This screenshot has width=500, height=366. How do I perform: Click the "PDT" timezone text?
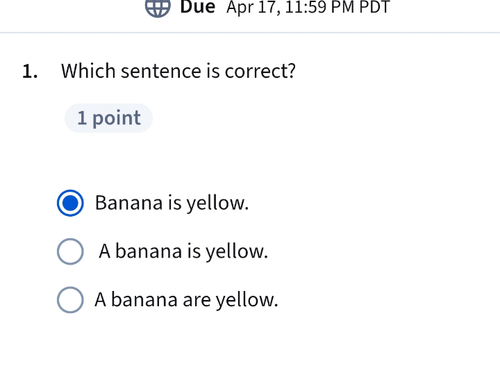[374, 7]
